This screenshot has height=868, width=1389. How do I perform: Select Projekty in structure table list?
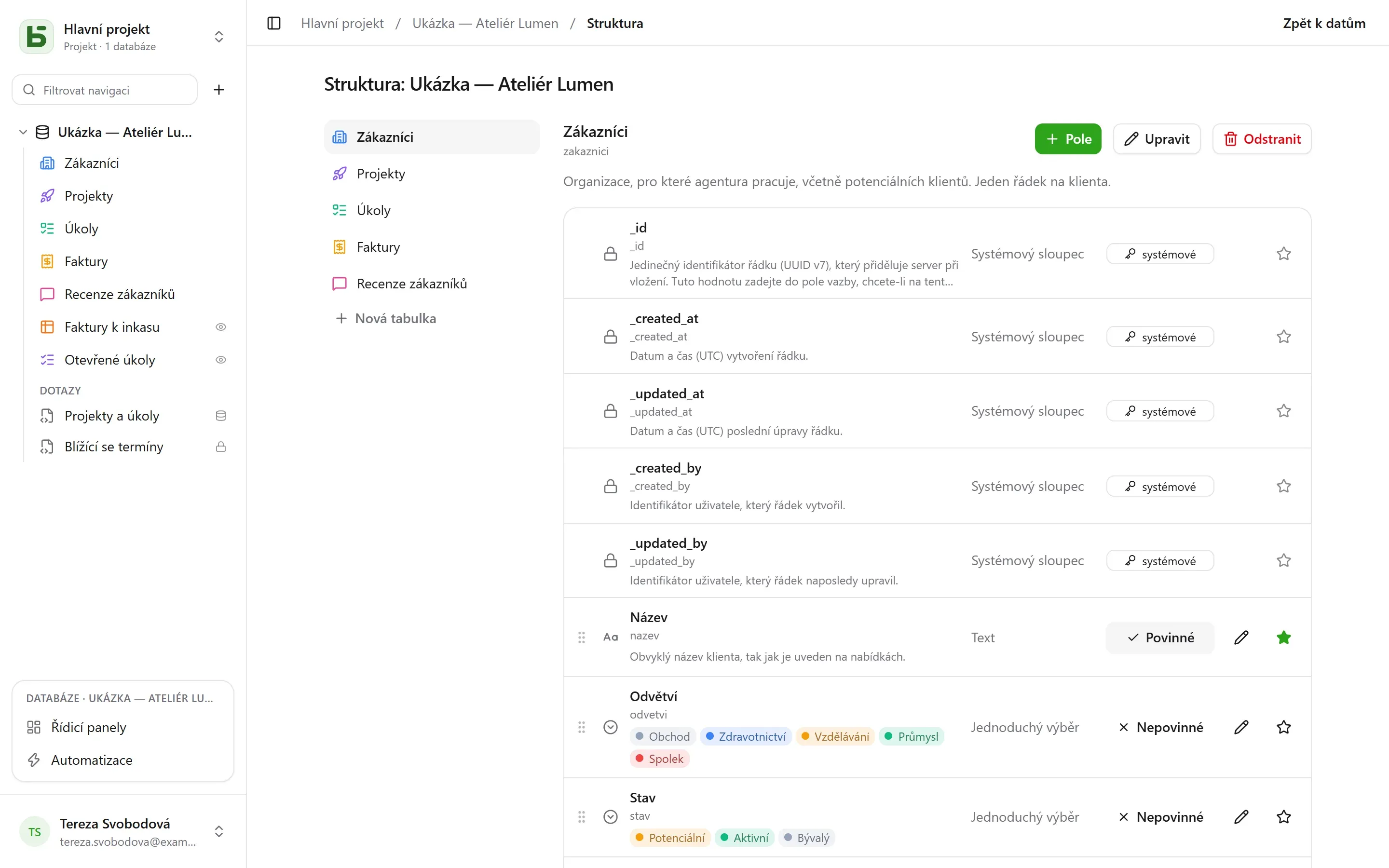pos(432,174)
